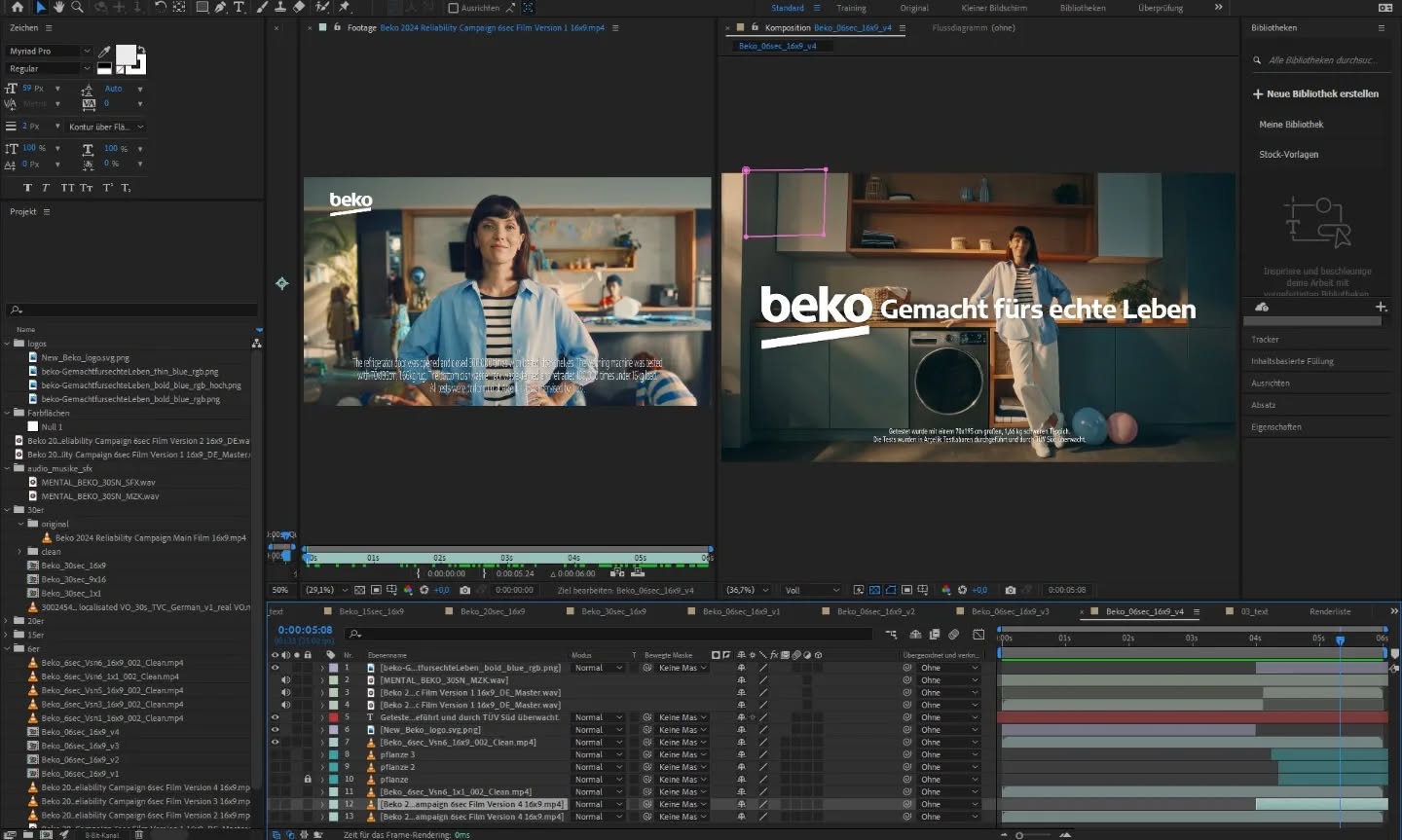Open blend mode dropdown for layer 1
The image size is (1402, 840).
pos(599,668)
